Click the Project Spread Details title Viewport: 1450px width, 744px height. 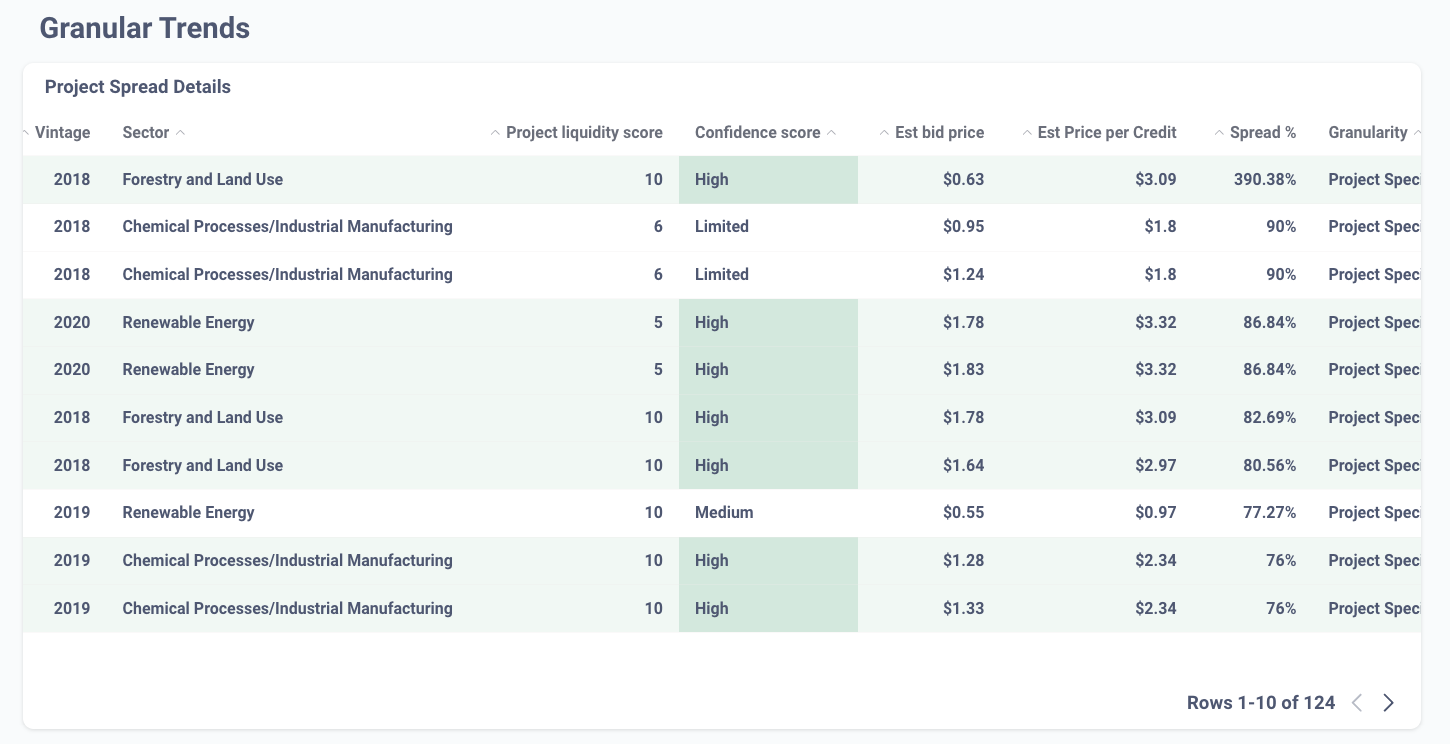[138, 87]
